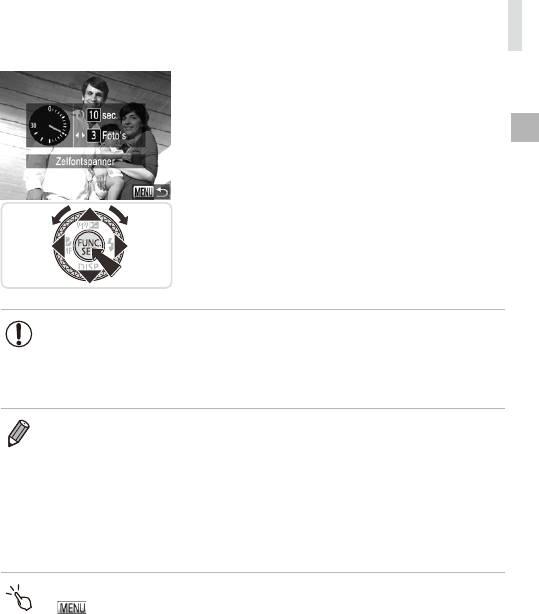Select the 3 Foto's count value box

click(x=93, y=135)
